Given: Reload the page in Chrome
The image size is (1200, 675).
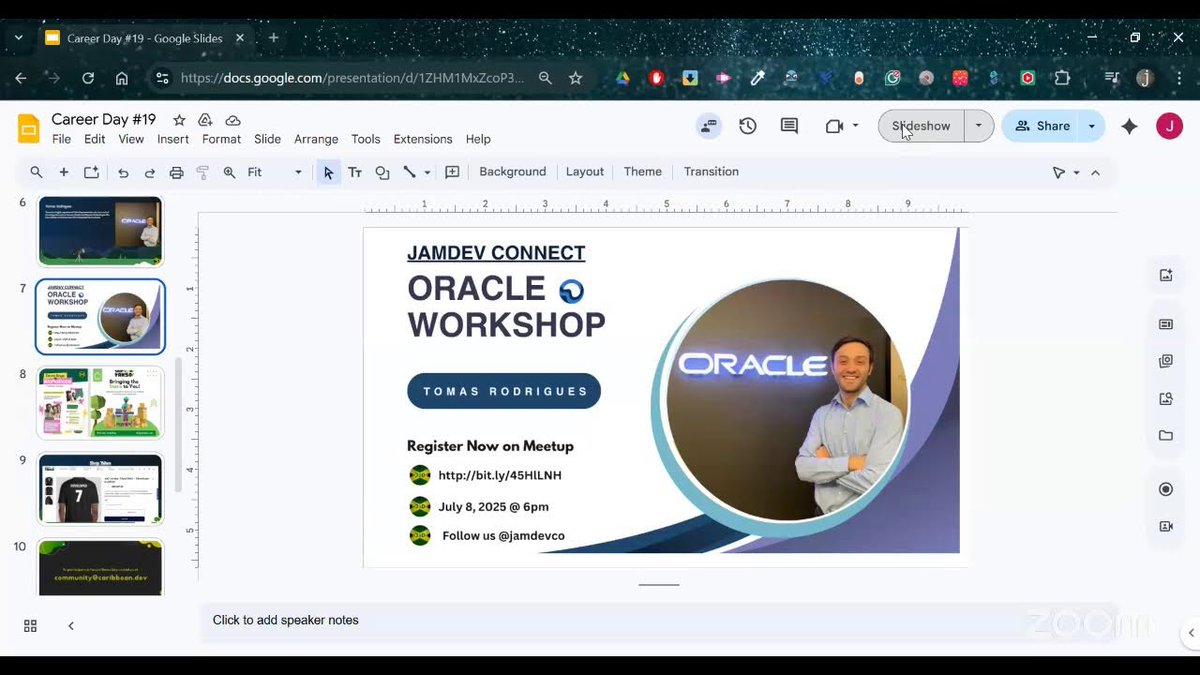Looking at the screenshot, I should [x=88, y=78].
